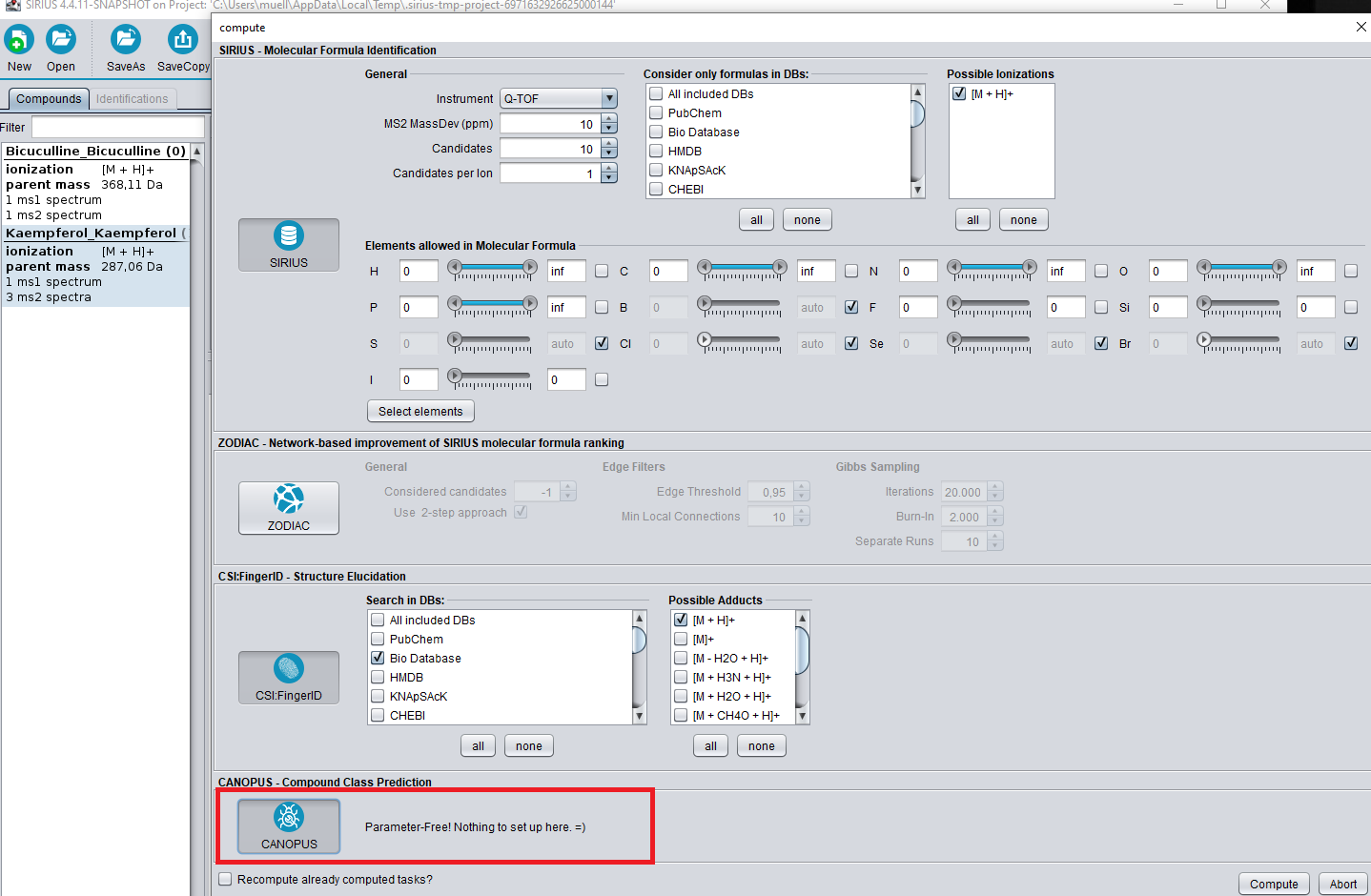Viewport: 1371px width, 896px height.
Task: Click the SaveAs toolbar icon
Action: (126, 40)
